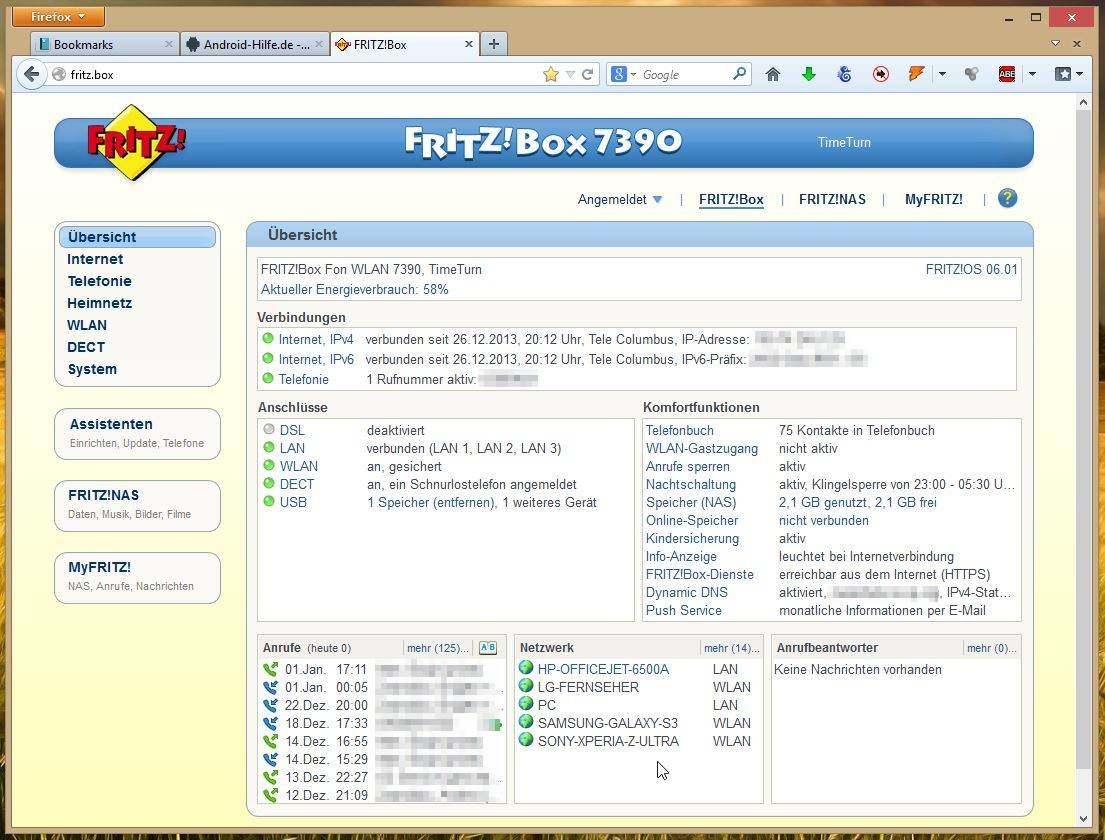
Task: Click the globe icon beside HP-OFFICEJET-6500A
Action: coord(526,667)
